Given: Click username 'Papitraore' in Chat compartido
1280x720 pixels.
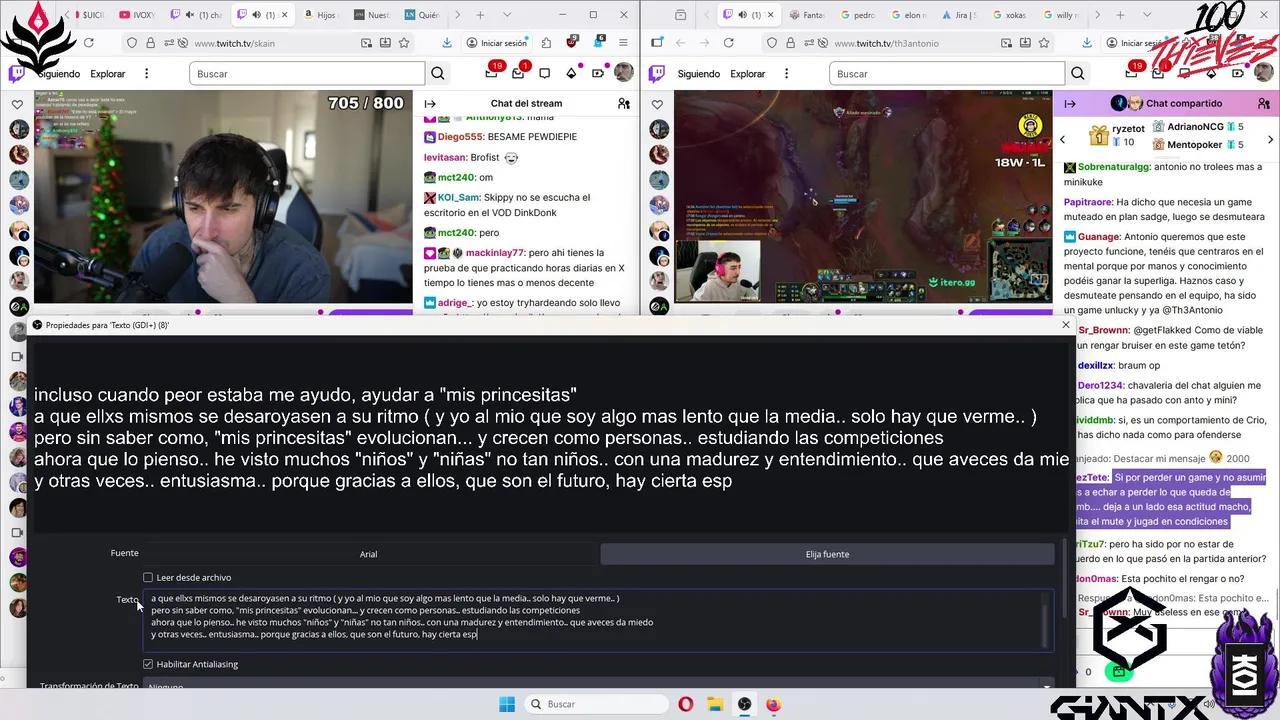Looking at the screenshot, I should click(x=1088, y=201).
